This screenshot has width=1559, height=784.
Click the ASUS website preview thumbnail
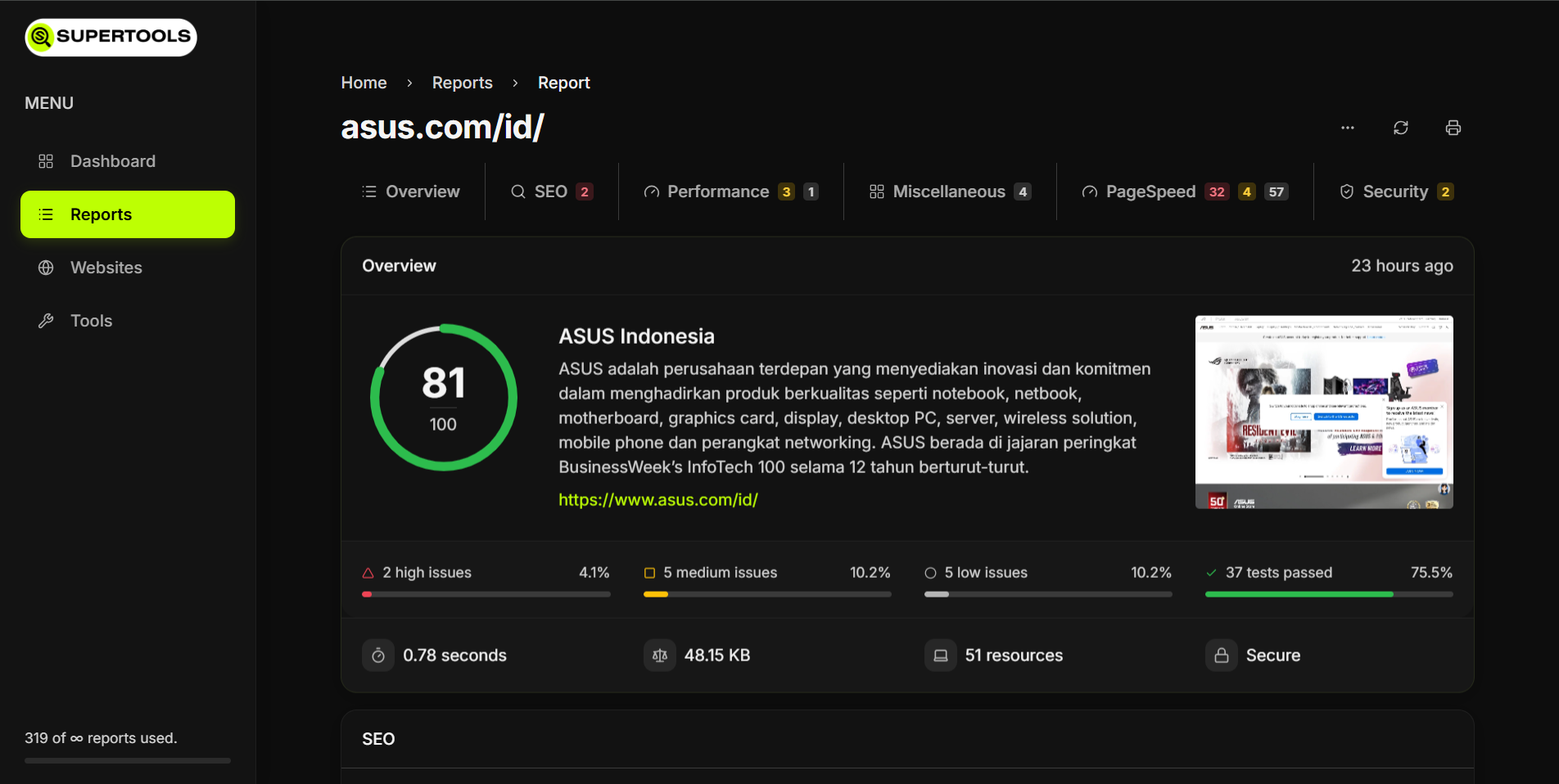pyautogui.click(x=1324, y=412)
